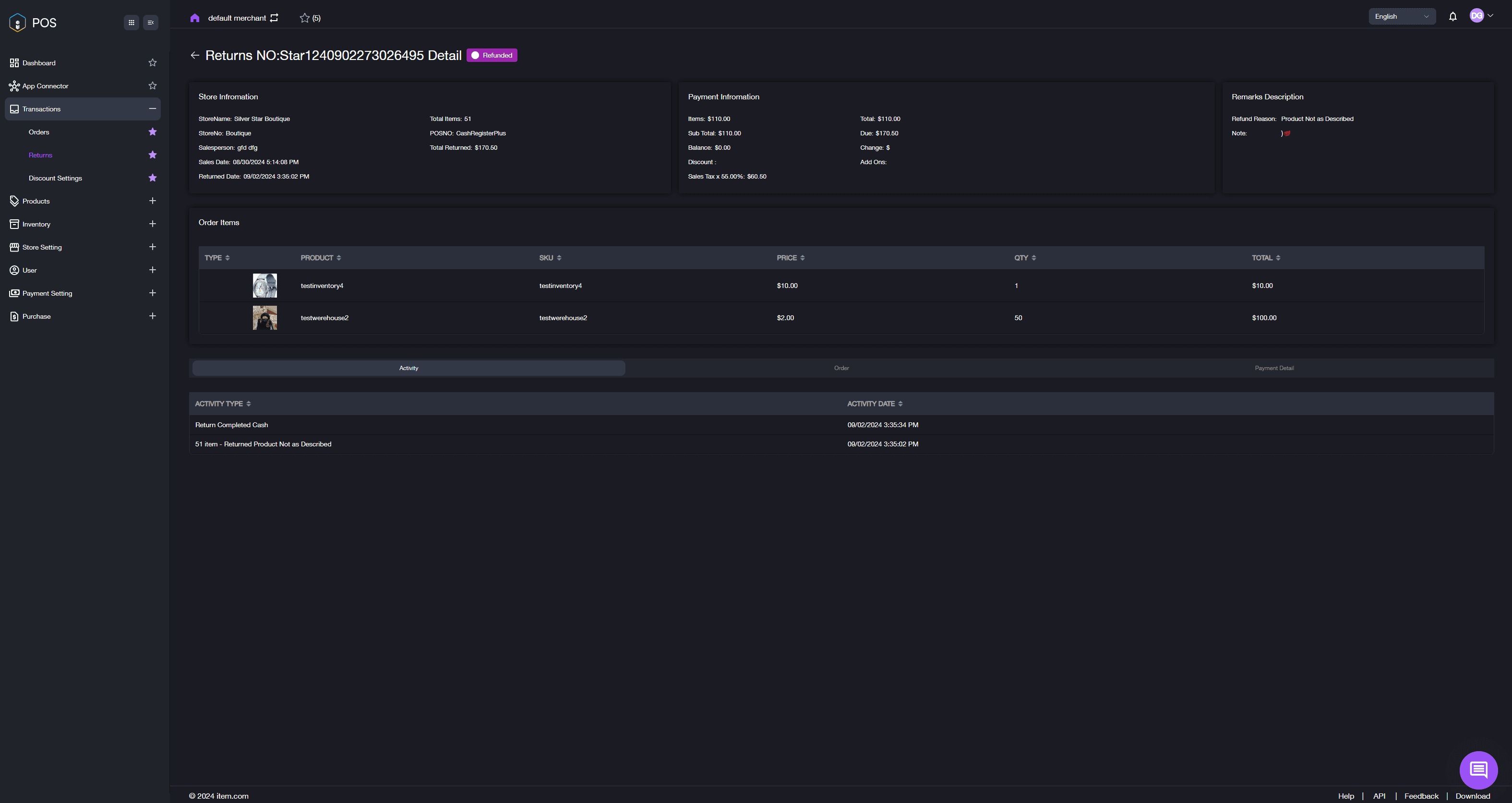Click the DG user avatar
This screenshot has width=1512, height=803.
[1477, 16]
